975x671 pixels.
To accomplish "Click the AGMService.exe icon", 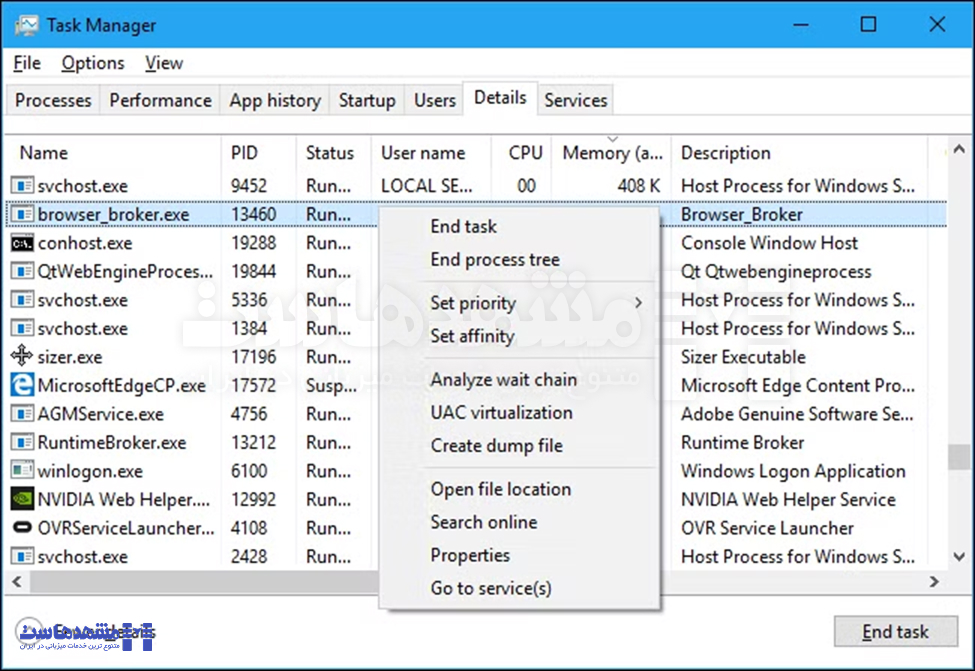I will (x=22, y=414).
